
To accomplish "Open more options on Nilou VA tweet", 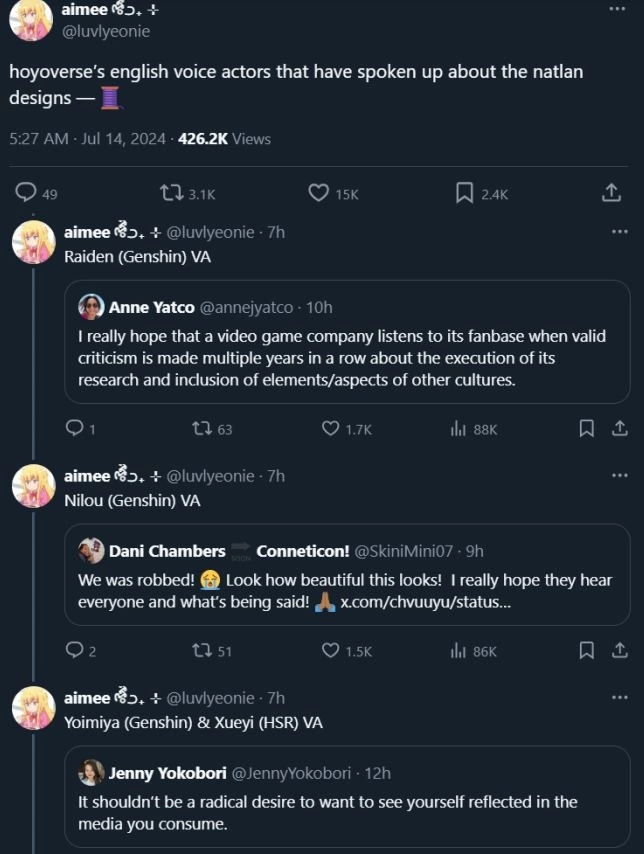I will tap(619, 477).
